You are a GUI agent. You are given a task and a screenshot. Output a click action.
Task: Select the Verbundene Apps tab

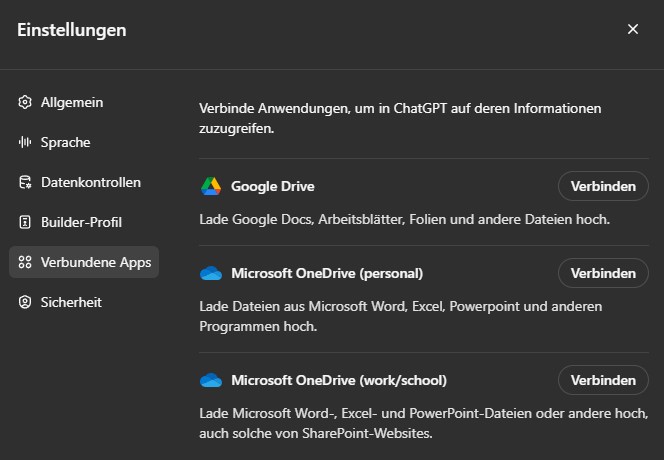pos(84,262)
